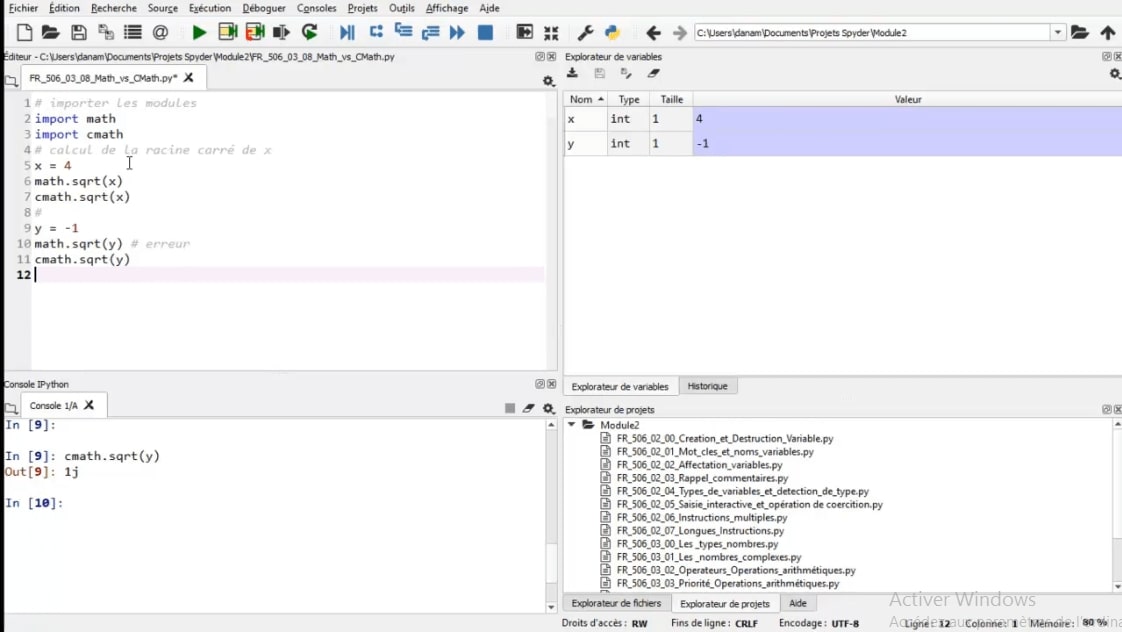Select value cell of variable x

point(907,119)
